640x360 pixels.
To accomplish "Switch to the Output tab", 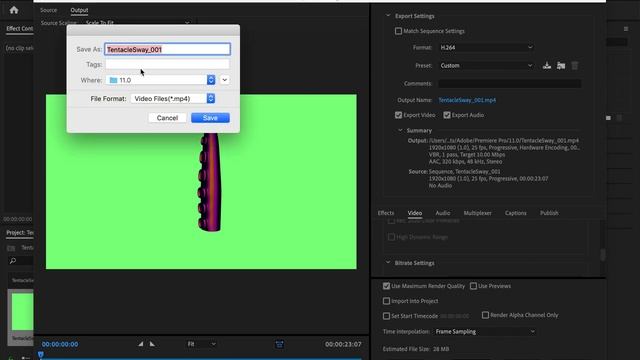I will point(79,10).
